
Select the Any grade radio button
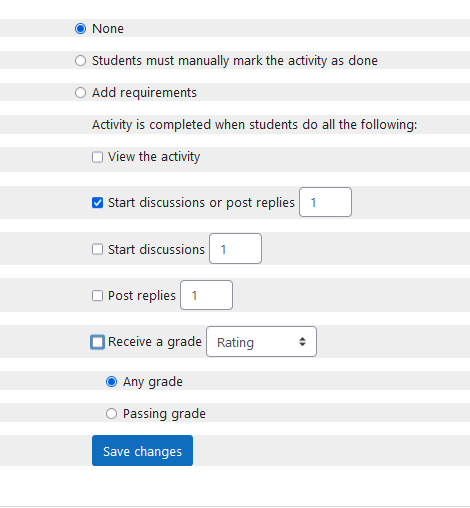click(x=111, y=382)
